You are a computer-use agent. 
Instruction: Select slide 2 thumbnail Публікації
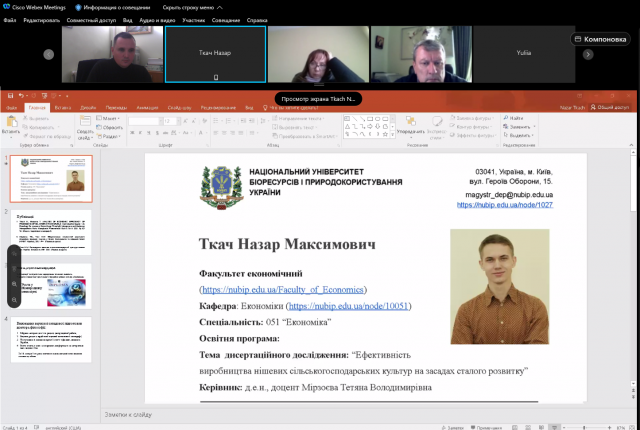coord(51,233)
